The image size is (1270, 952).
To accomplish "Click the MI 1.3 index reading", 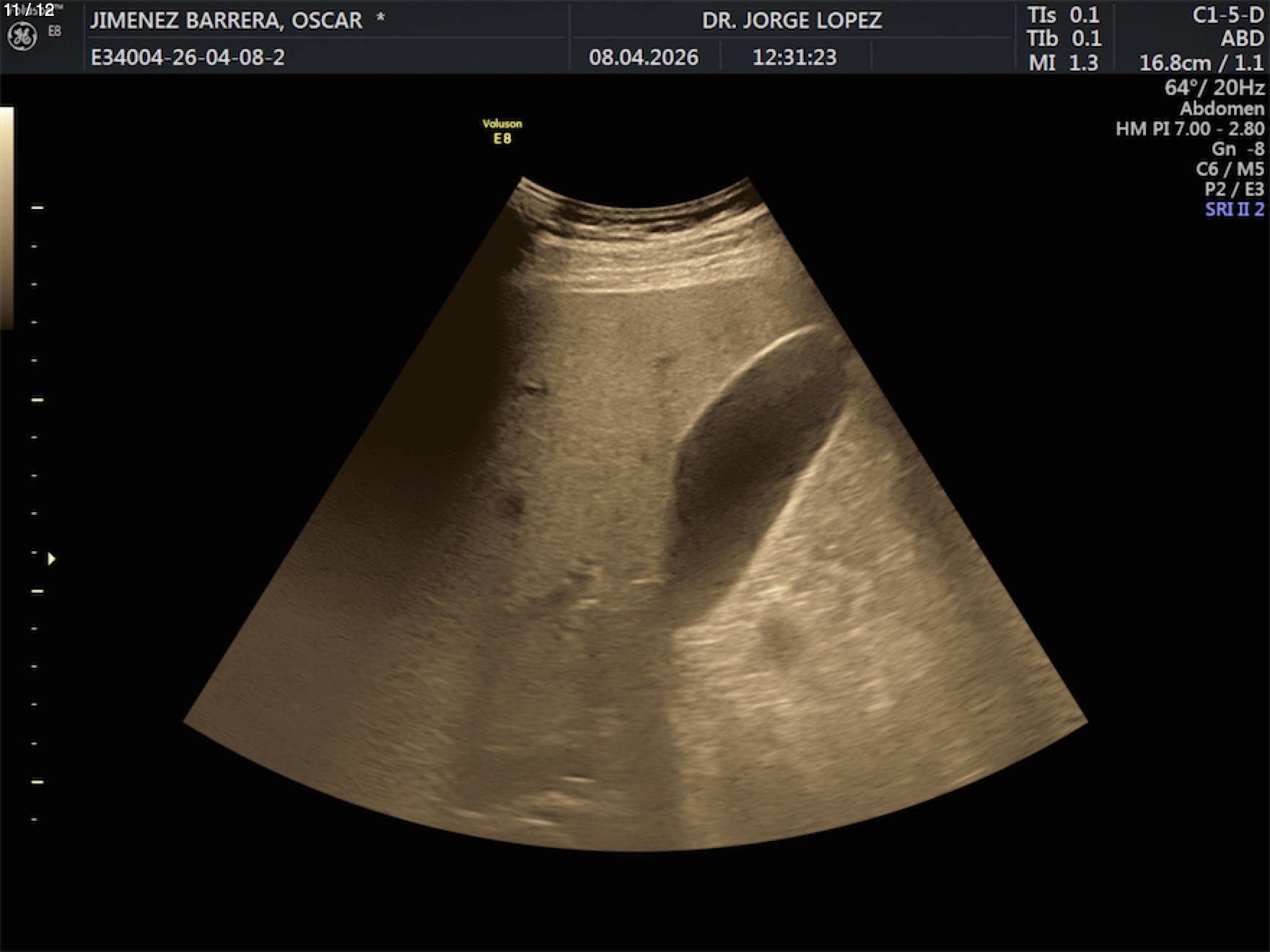I will pos(1063,63).
